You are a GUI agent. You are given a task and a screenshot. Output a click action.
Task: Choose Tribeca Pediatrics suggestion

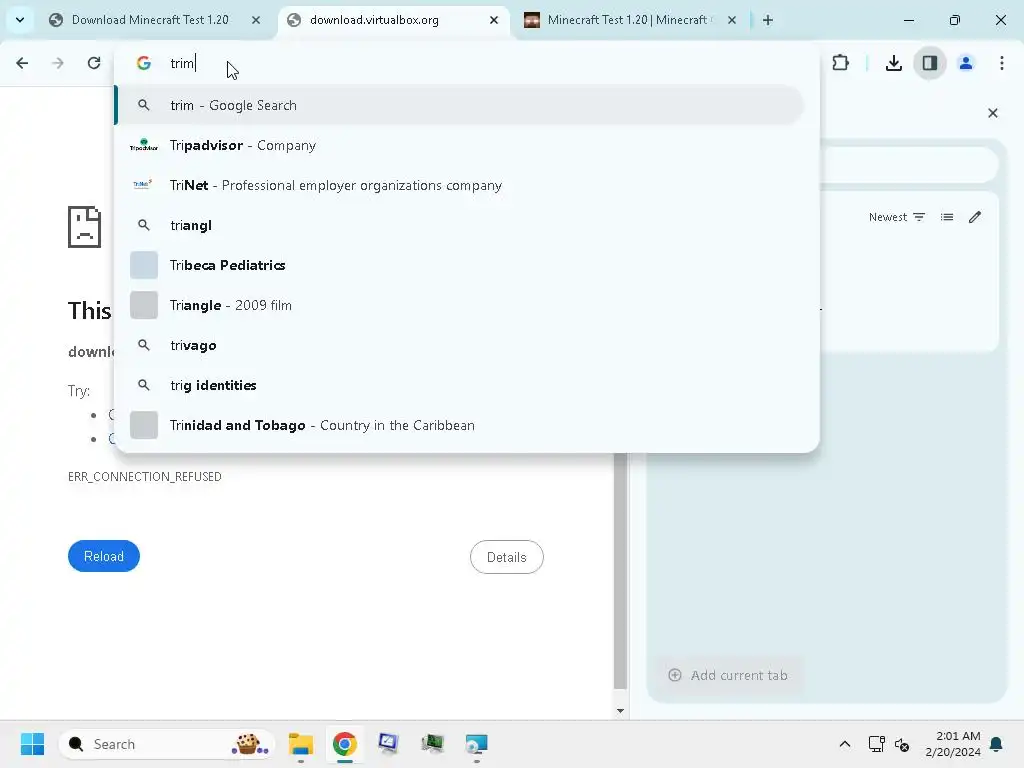pos(459,265)
